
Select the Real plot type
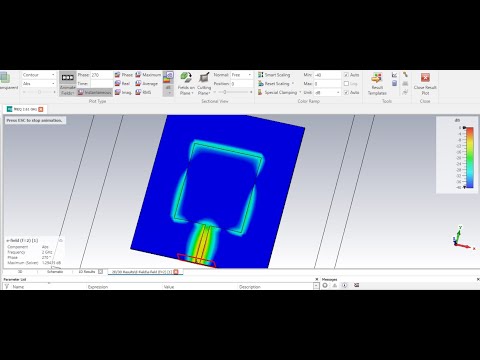(122, 83)
